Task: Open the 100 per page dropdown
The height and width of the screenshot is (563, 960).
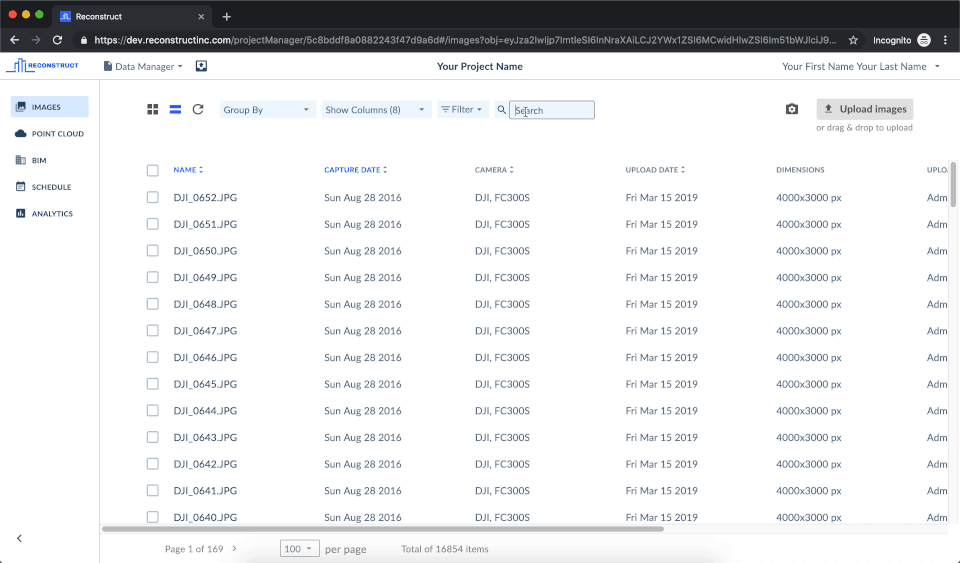Action: (299, 549)
